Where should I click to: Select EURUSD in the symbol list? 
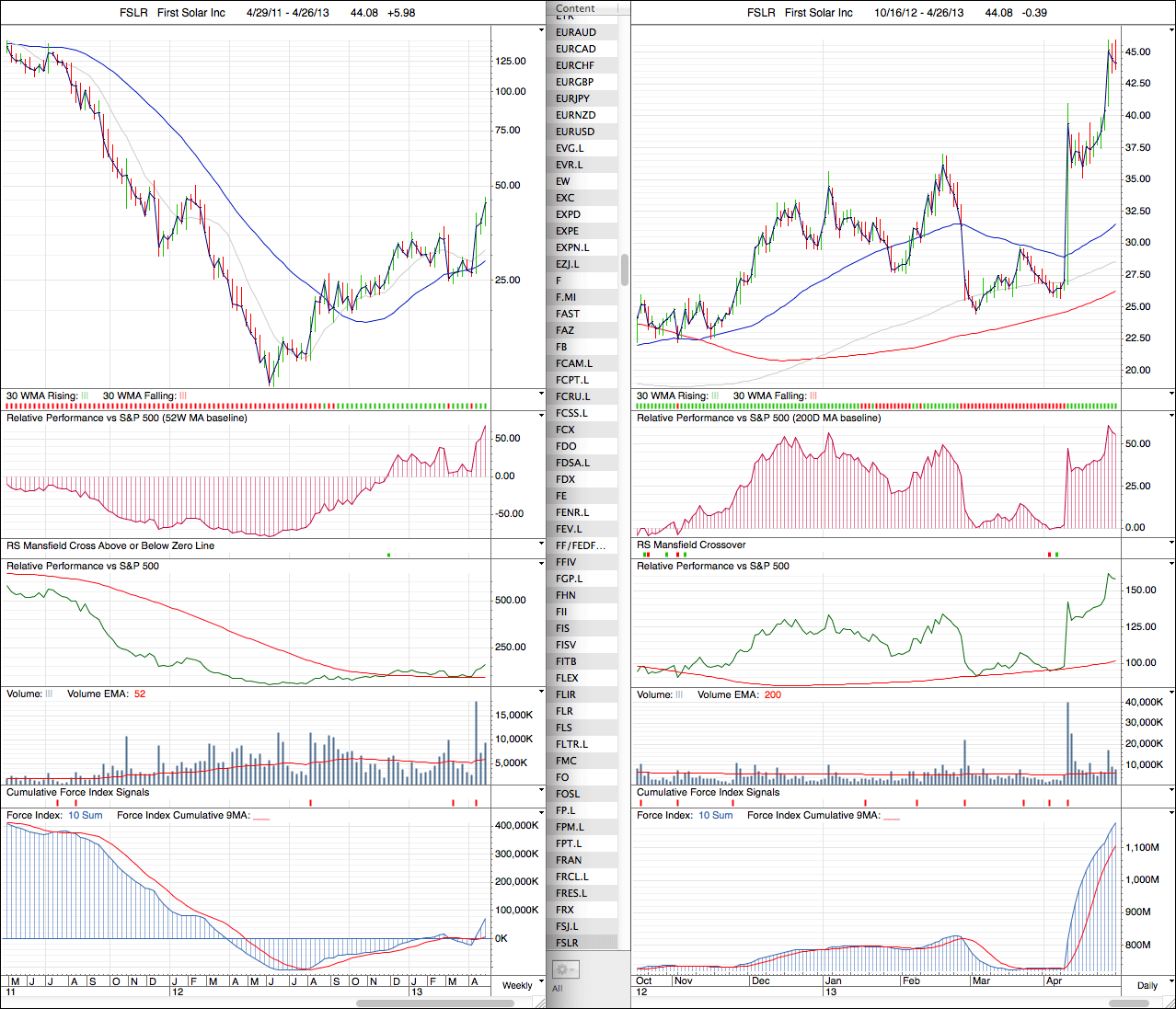[575, 132]
